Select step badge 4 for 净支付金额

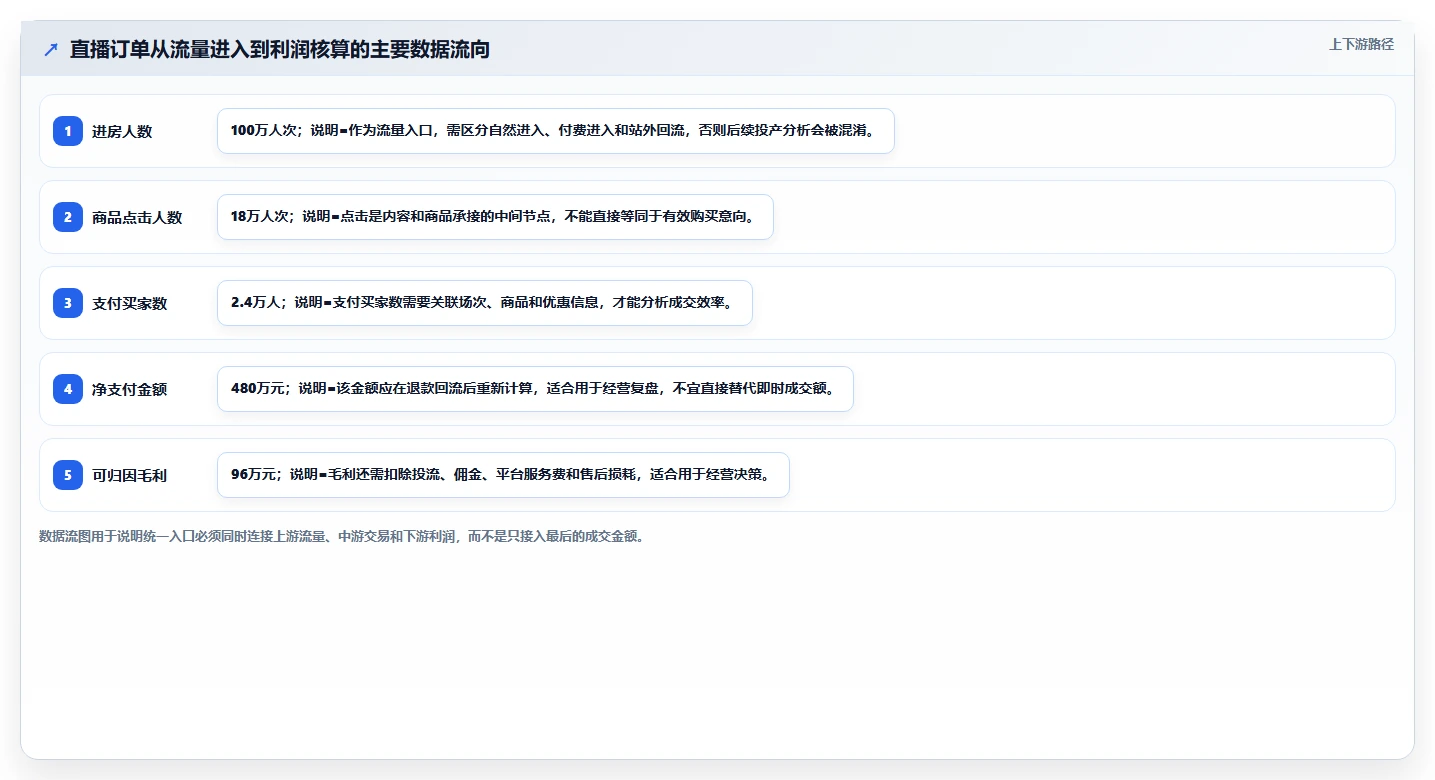[68, 389]
